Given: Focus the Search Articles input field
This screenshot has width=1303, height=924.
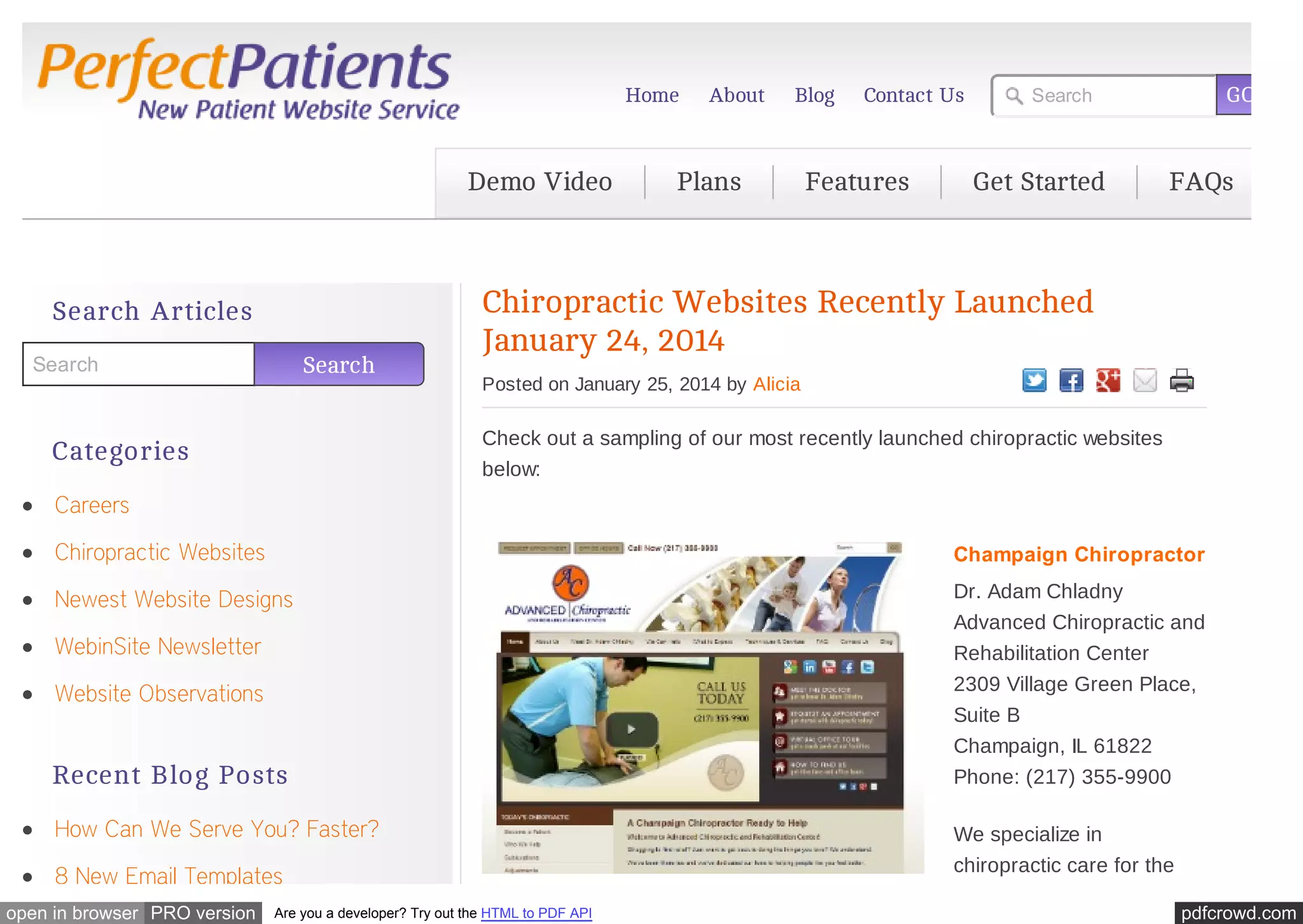Looking at the screenshot, I should point(139,364).
